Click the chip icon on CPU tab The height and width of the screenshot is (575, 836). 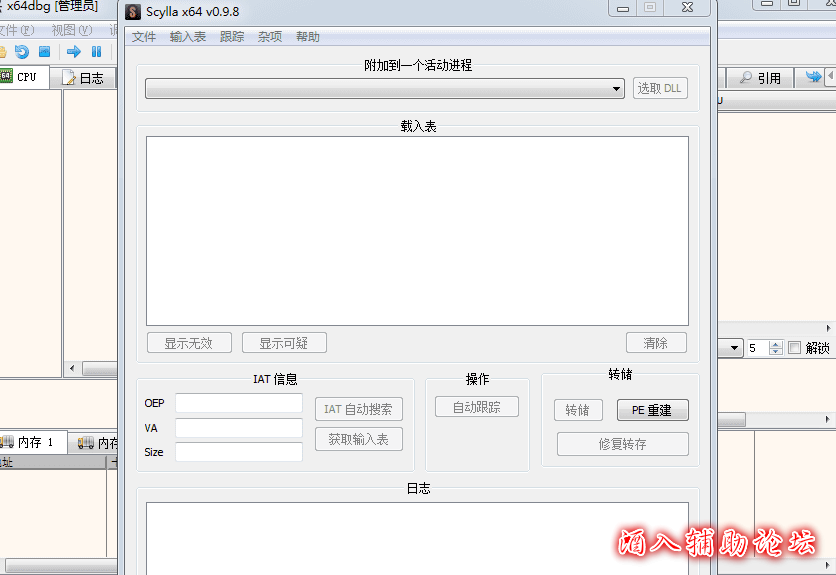pos(6,76)
